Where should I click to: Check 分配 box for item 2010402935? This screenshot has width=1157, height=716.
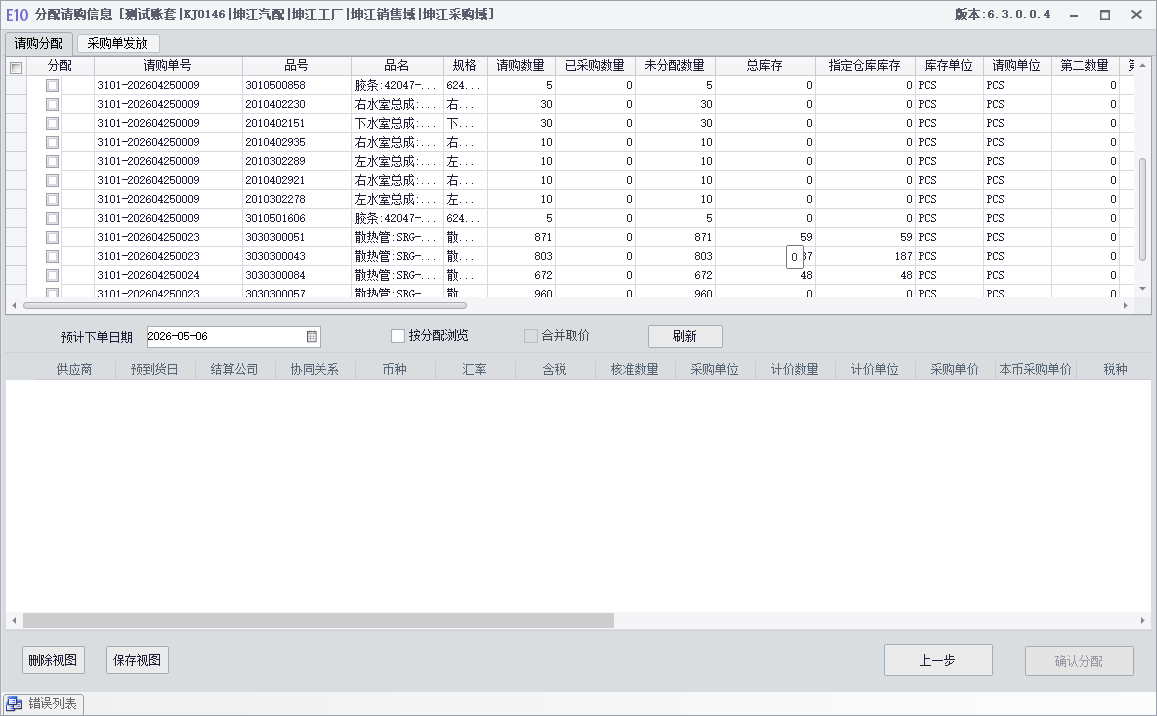point(52,142)
